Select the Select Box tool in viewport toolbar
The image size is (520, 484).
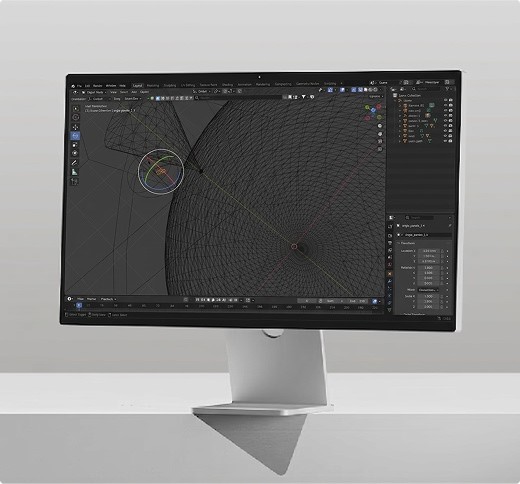pos(76,109)
